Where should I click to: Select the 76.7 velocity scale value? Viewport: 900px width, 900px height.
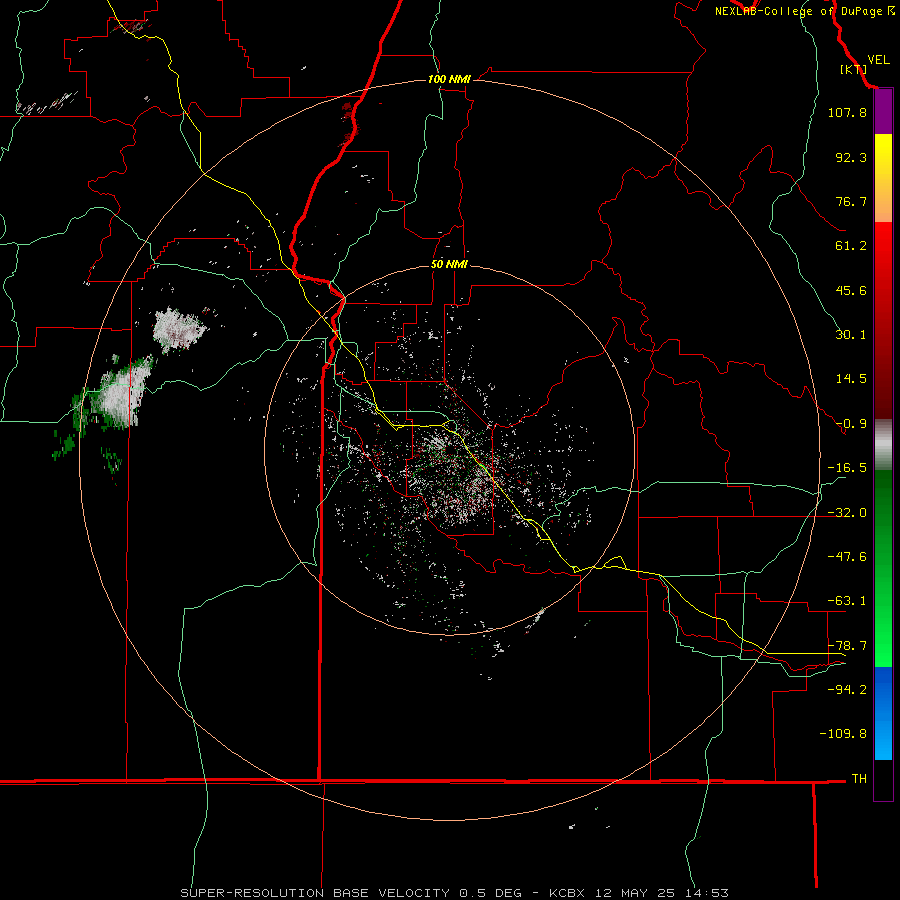[x=851, y=201]
